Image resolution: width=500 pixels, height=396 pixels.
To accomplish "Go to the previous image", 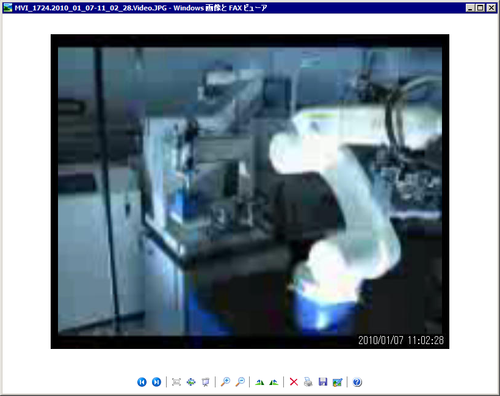I will point(142,382).
